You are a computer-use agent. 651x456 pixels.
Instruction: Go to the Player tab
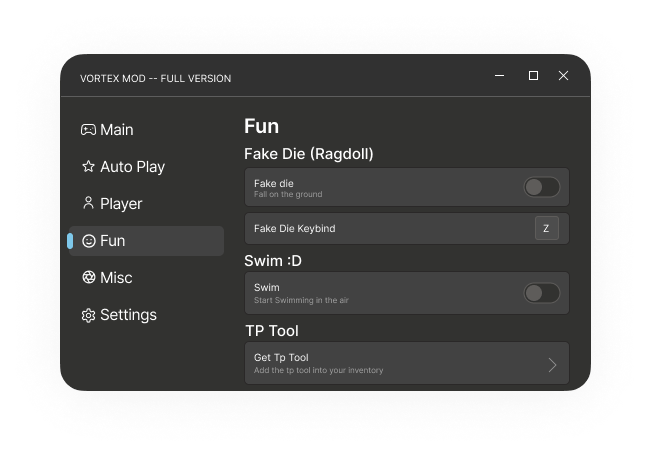(x=121, y=204)
